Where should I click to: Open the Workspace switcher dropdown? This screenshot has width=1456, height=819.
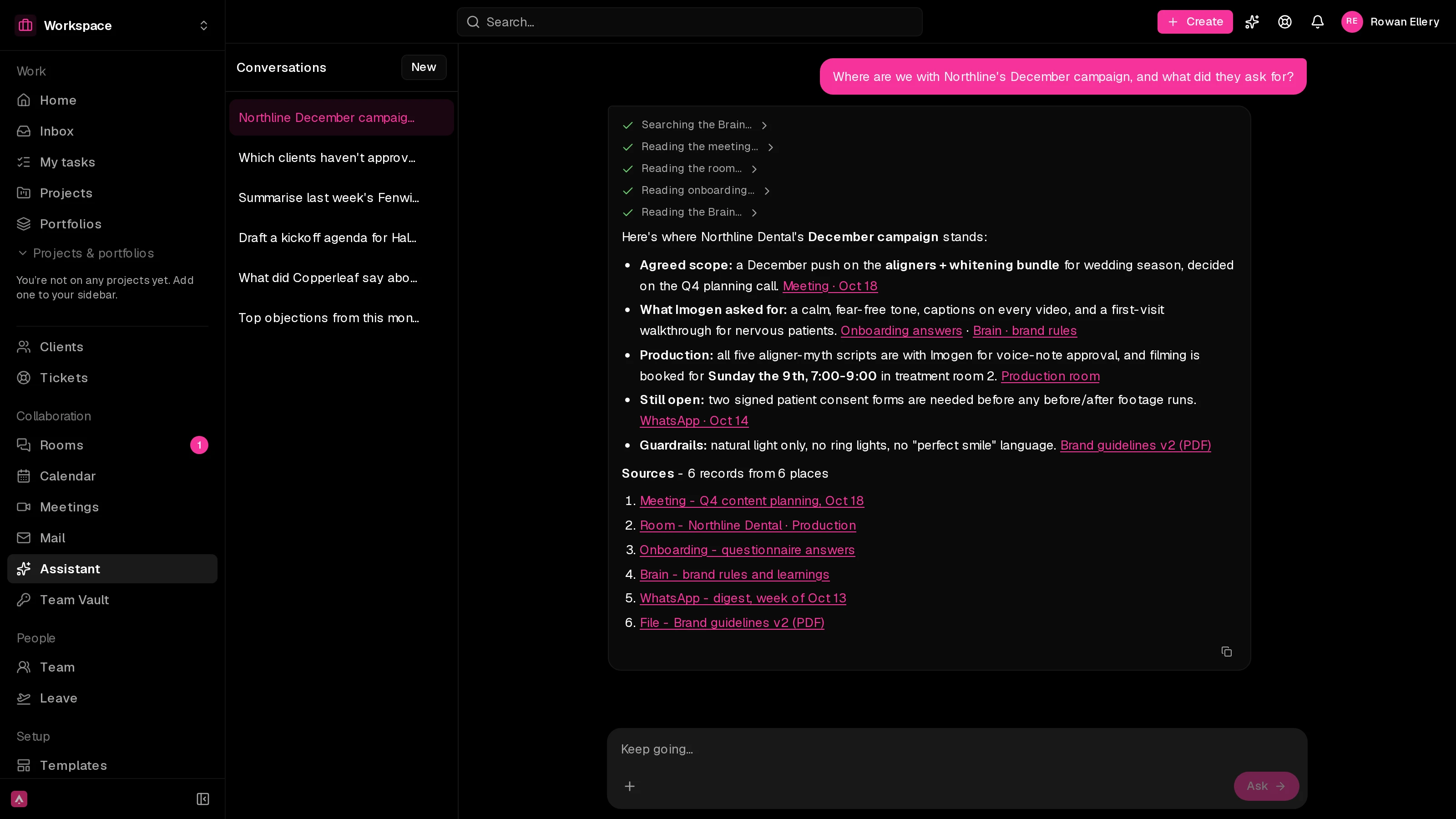[112, 25]
